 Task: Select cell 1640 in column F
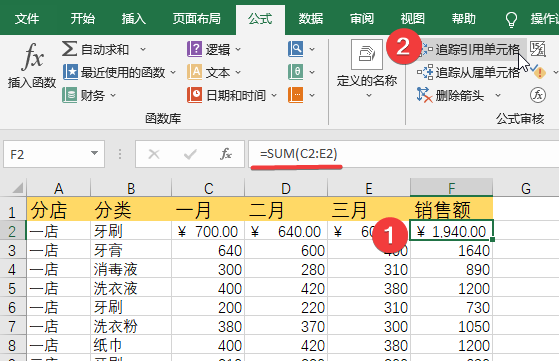[451, 251]
